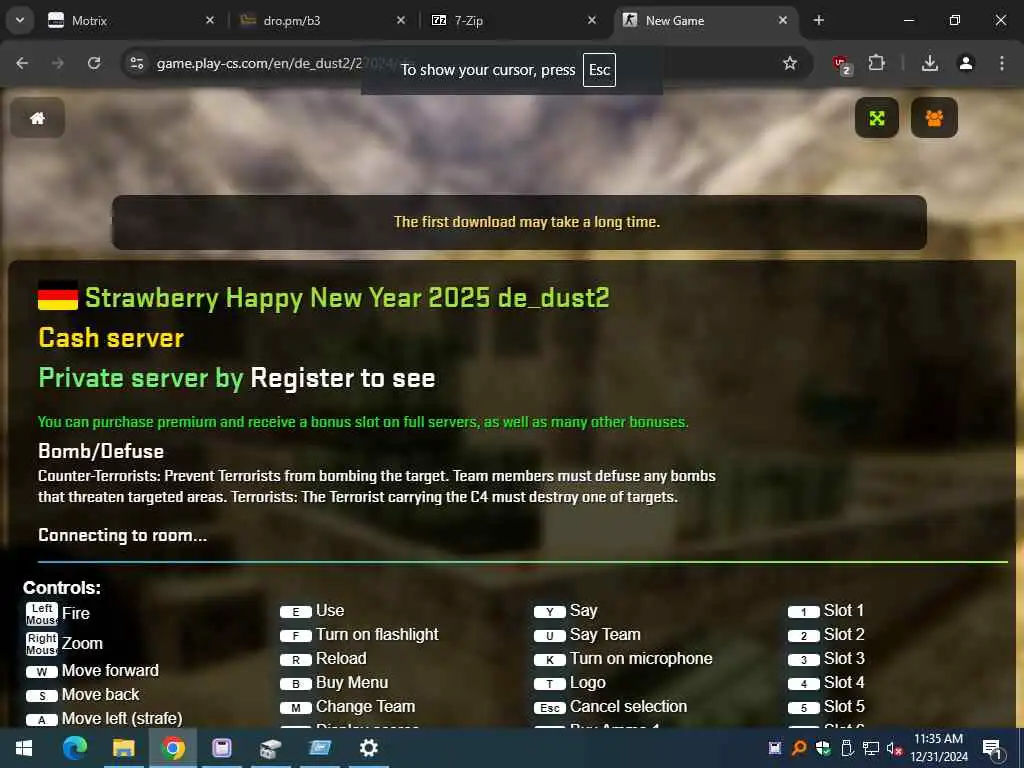Click the B Buy Menu control
1024x768 pixels.
pos(334,683)
